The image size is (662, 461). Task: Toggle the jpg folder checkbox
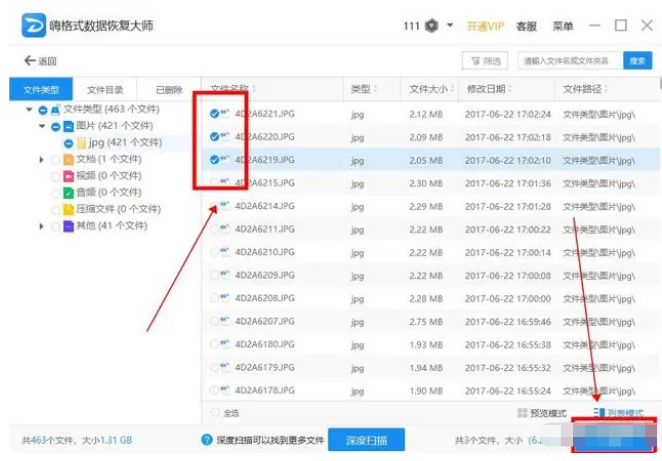tap(68, 144)
